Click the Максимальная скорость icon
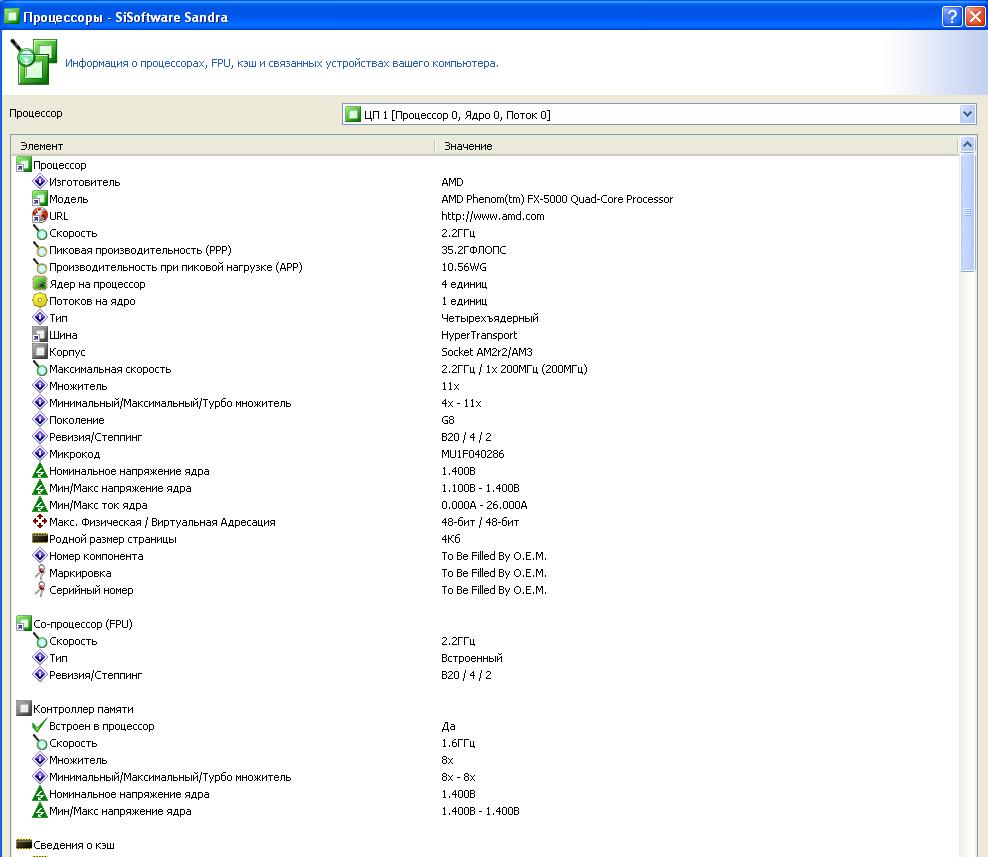988x857 pixels. [x=40, y=369]
